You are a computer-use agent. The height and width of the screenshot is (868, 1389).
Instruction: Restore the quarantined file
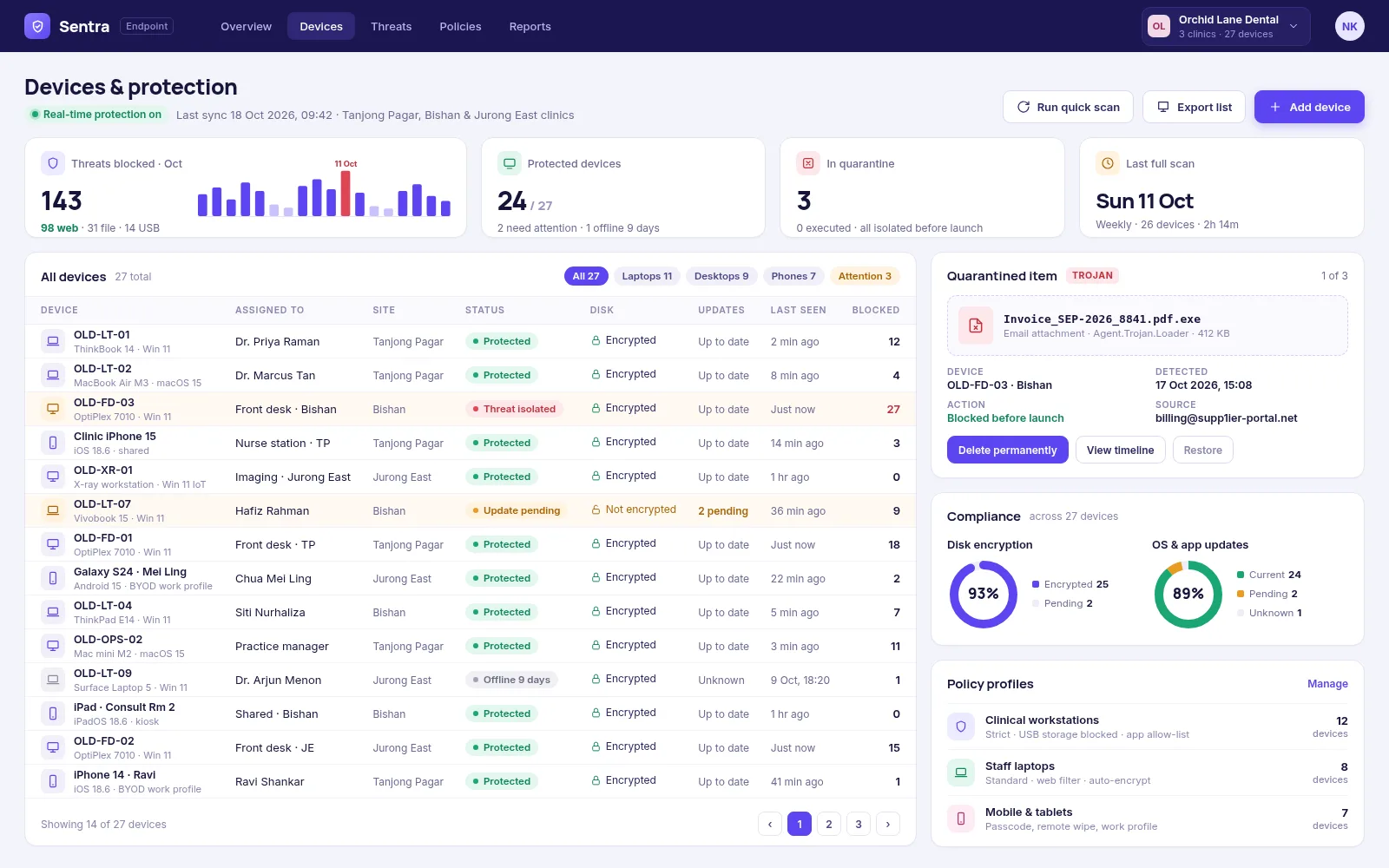point(1202,450)
